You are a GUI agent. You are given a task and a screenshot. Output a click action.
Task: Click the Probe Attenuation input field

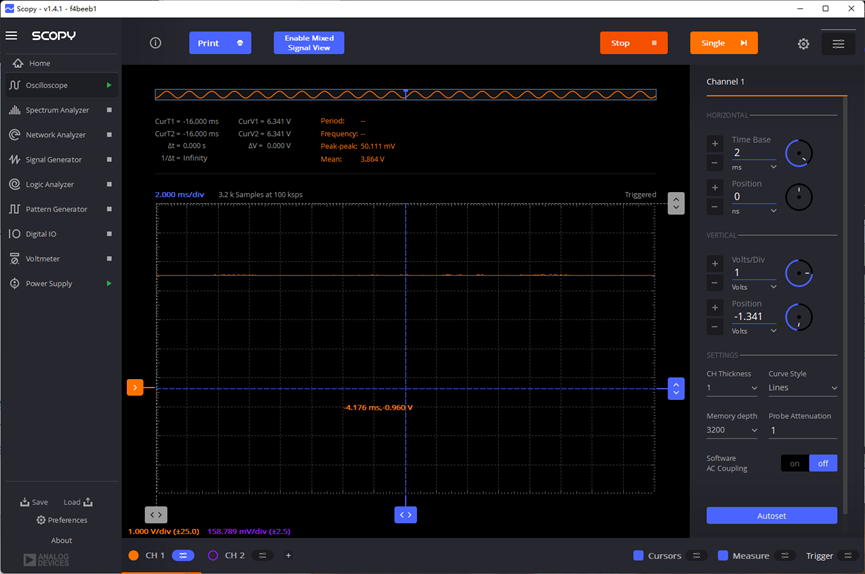pyautogui.click(x=803, y=430)
